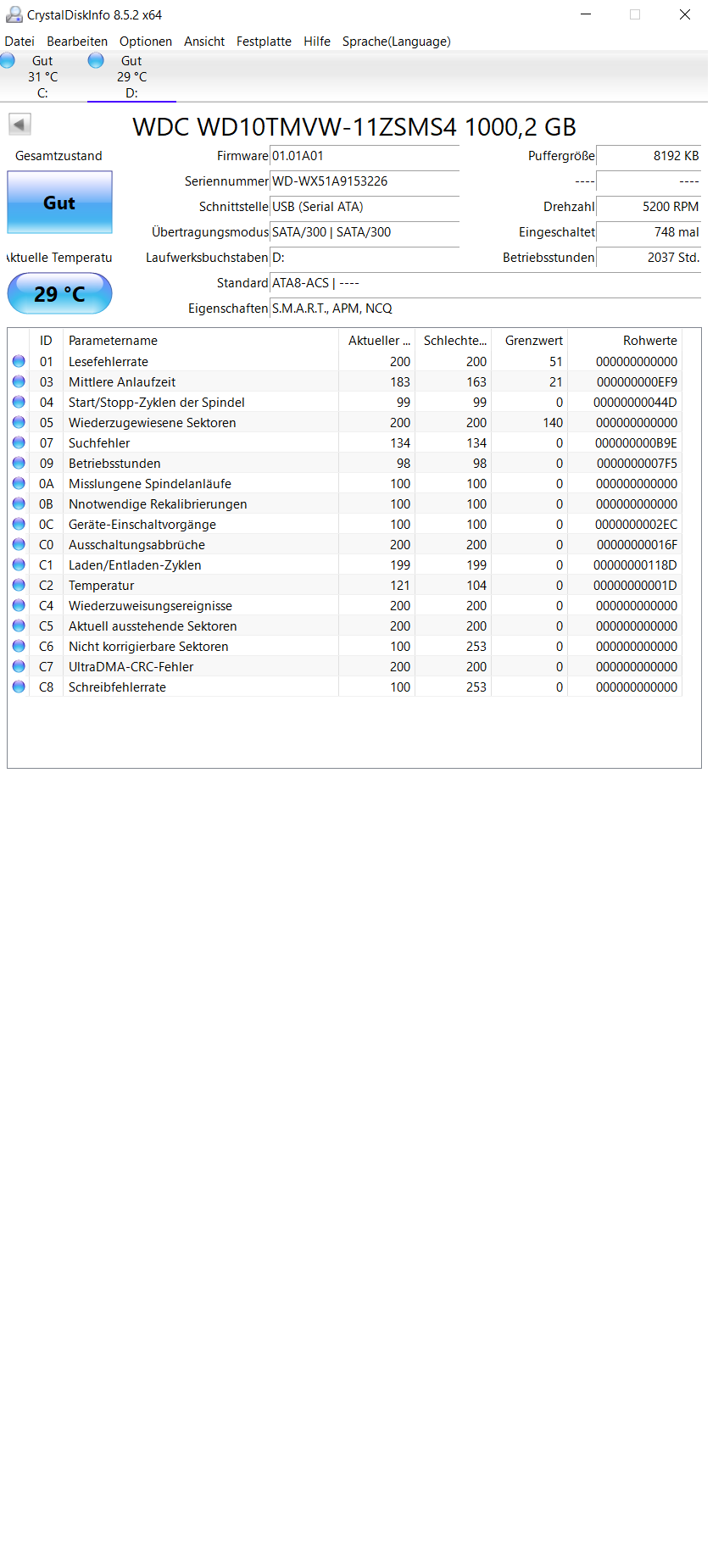
Task: Click the CrystalDiskInfo app icon in title bar
Action: coord(14,14)
